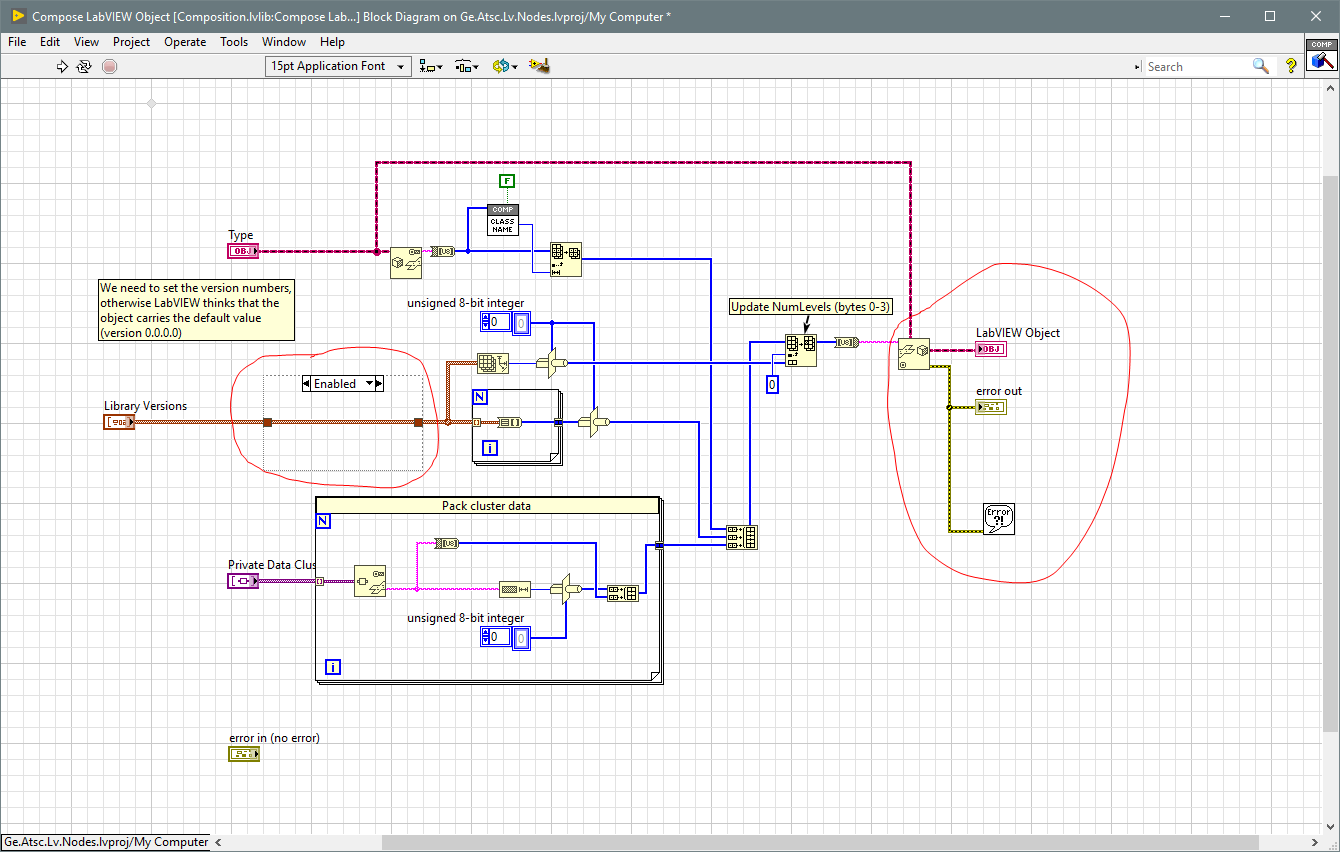Click the Context Help question mark icon
The width and height of the screenshot is (1340, 852).
point(1290,66)
